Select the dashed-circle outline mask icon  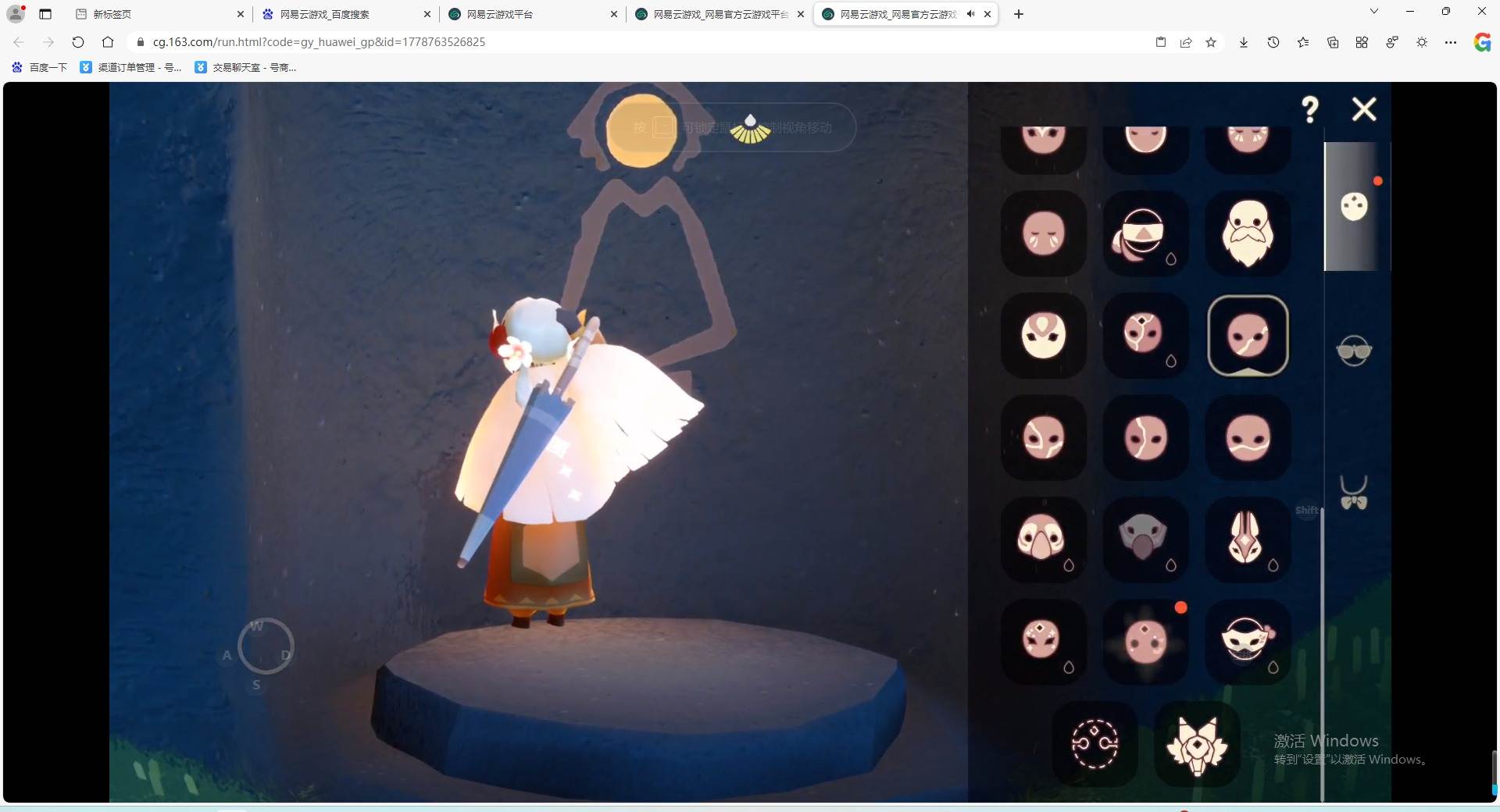1095,744
